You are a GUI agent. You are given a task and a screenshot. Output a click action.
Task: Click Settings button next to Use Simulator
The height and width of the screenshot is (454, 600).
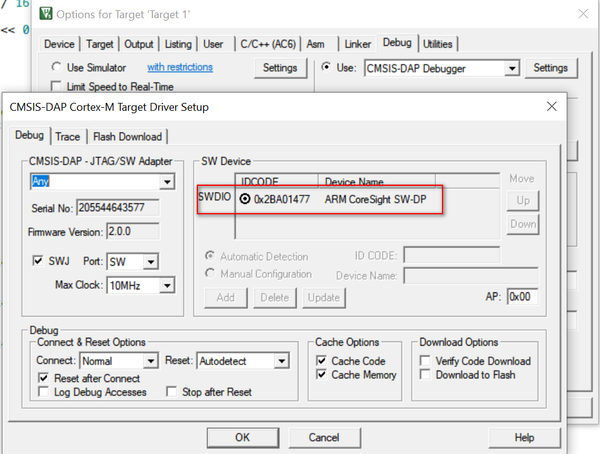[280, 68]
